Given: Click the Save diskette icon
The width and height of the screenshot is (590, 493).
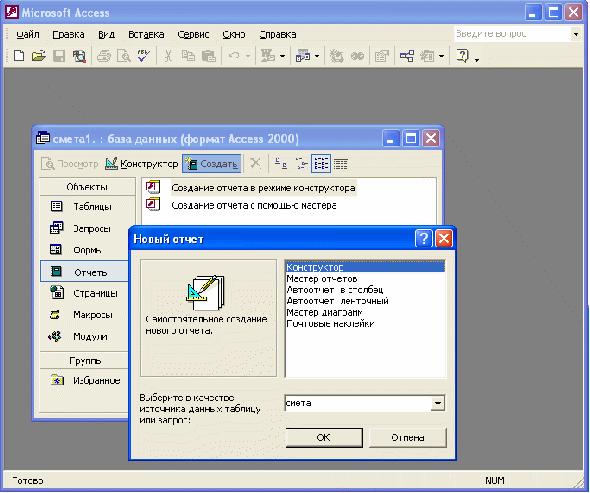Looking at the screenshot, I should coord(59,56).
